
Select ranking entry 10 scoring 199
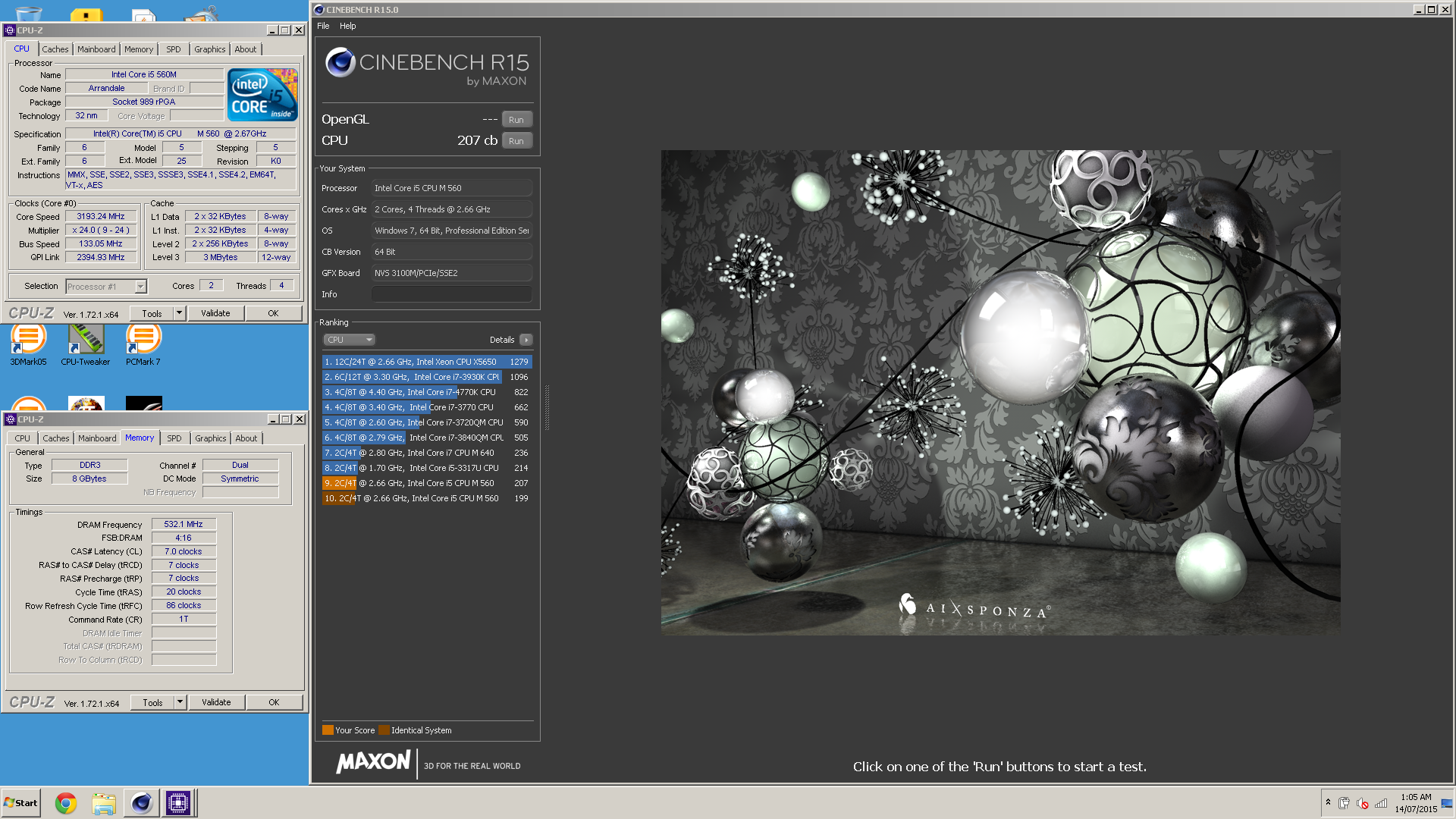click(427, 498)
